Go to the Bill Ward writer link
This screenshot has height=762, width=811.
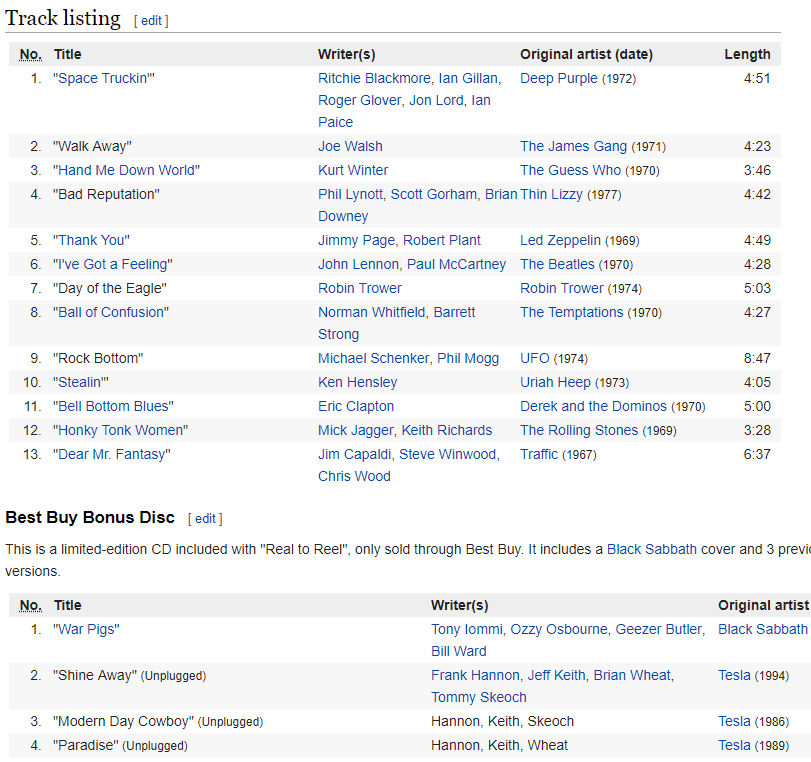[459, 651]
